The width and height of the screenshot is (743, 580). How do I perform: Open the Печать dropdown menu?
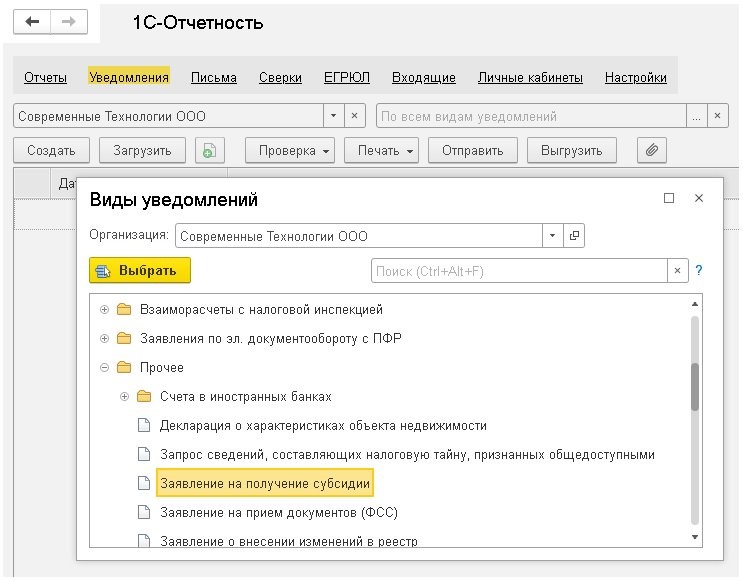coord(380,151)
